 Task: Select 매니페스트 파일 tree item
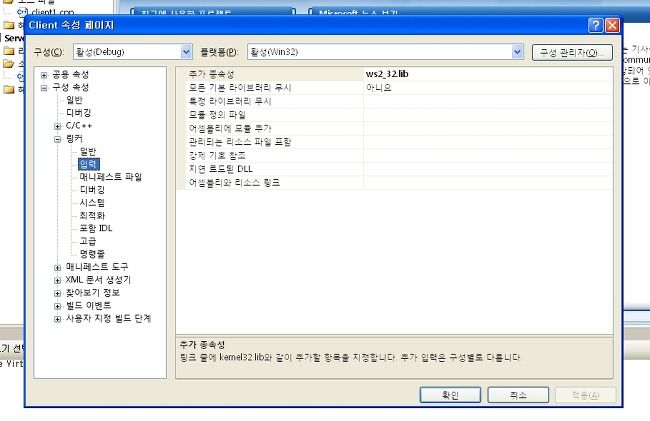pyautogui.click(x=111, y=177)
